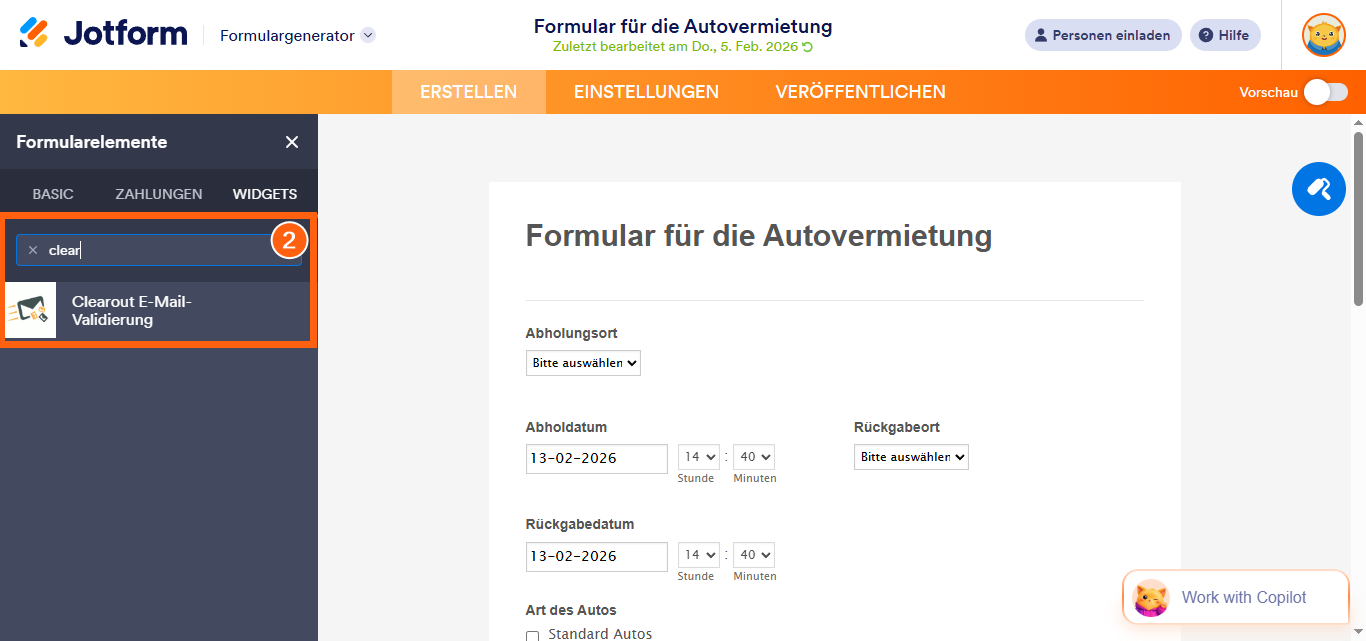Expand the Formulargenerator chevron menu
This screenshot has width=1366, height=641.
pos(367,33)
